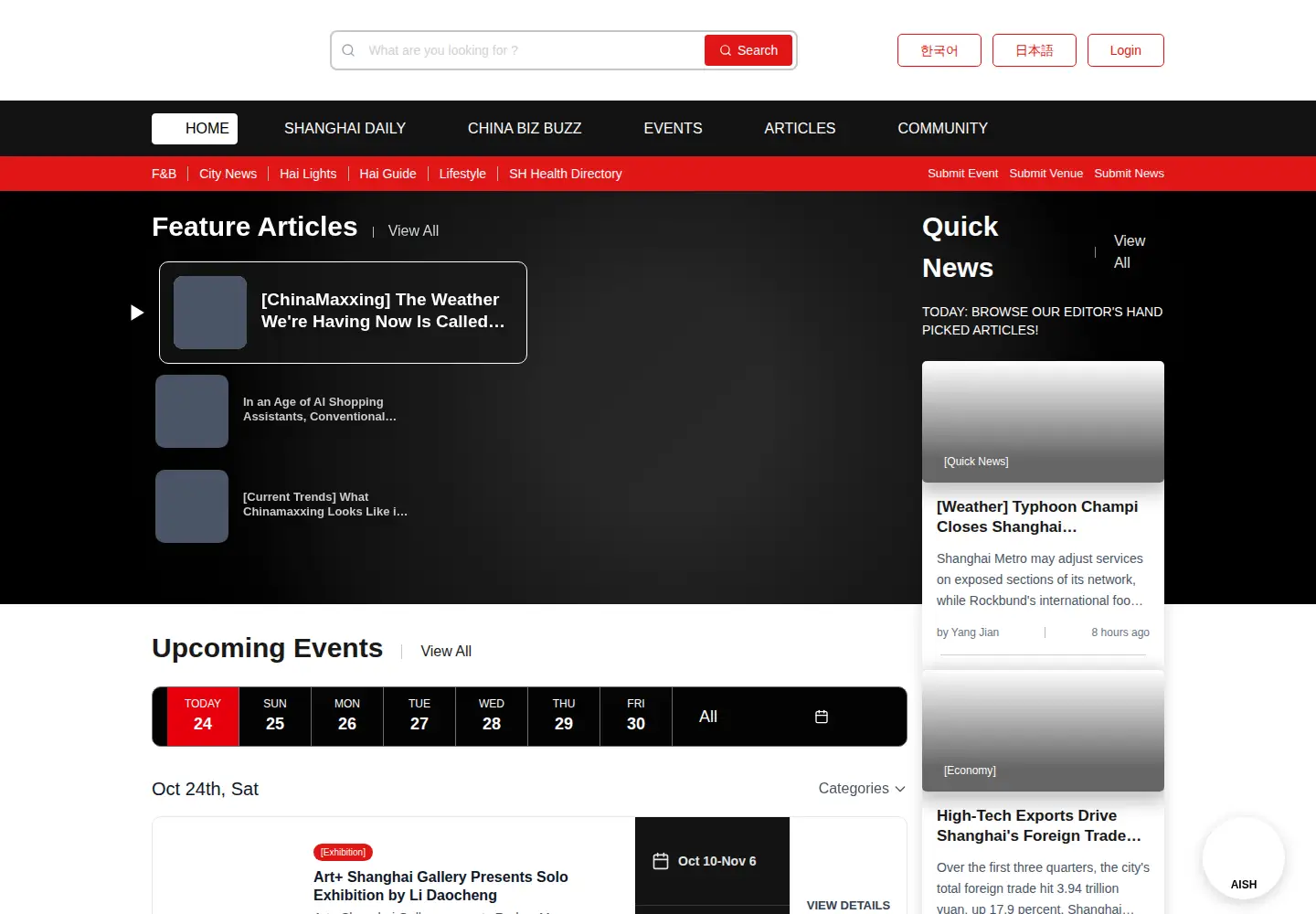Screen dimensions: 1316x914
Task: Open the SH Health Directory link
Action: pyautogui.click(x=565, y=174)
